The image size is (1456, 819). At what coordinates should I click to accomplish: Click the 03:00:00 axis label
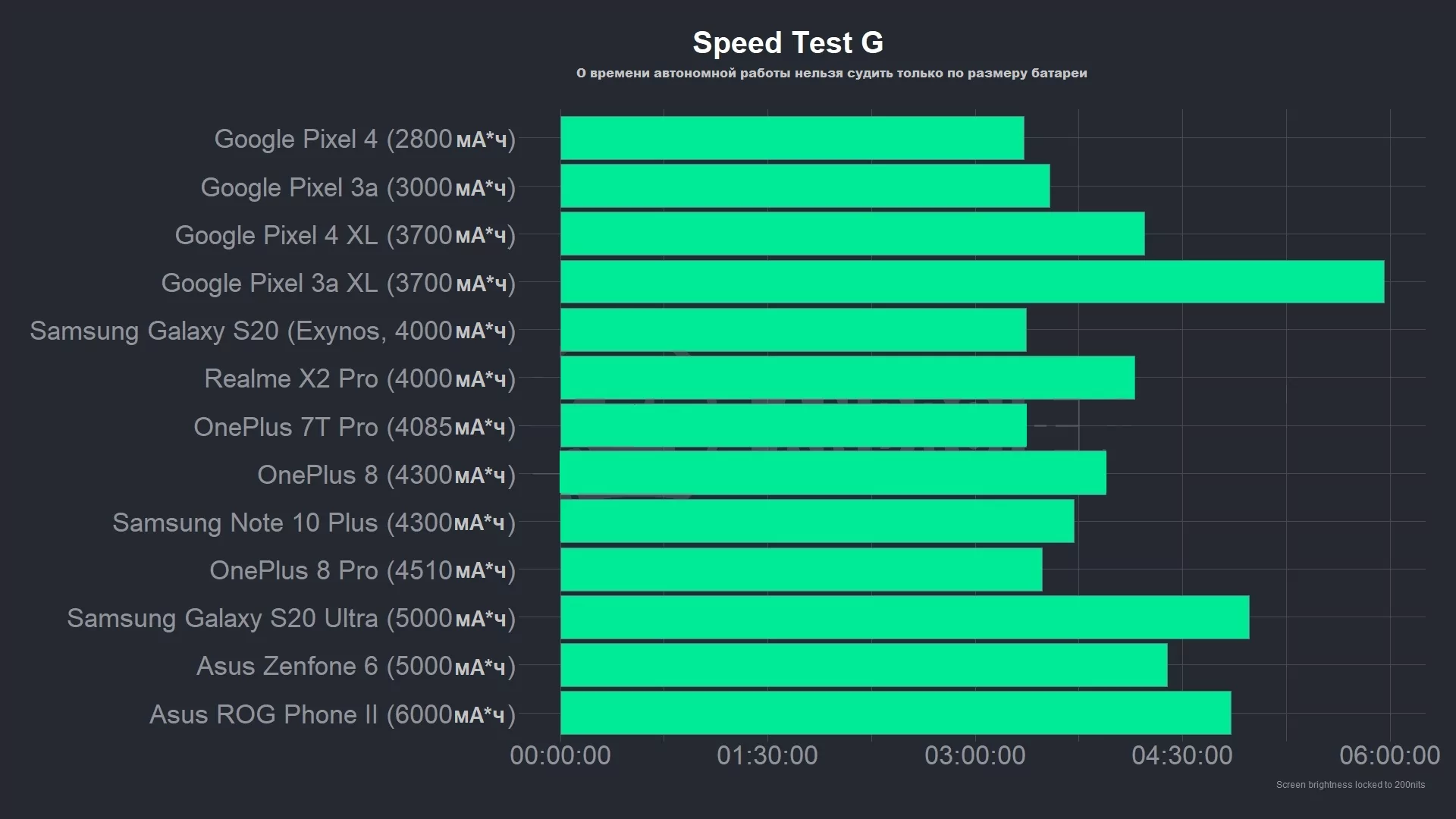[974, 755]
